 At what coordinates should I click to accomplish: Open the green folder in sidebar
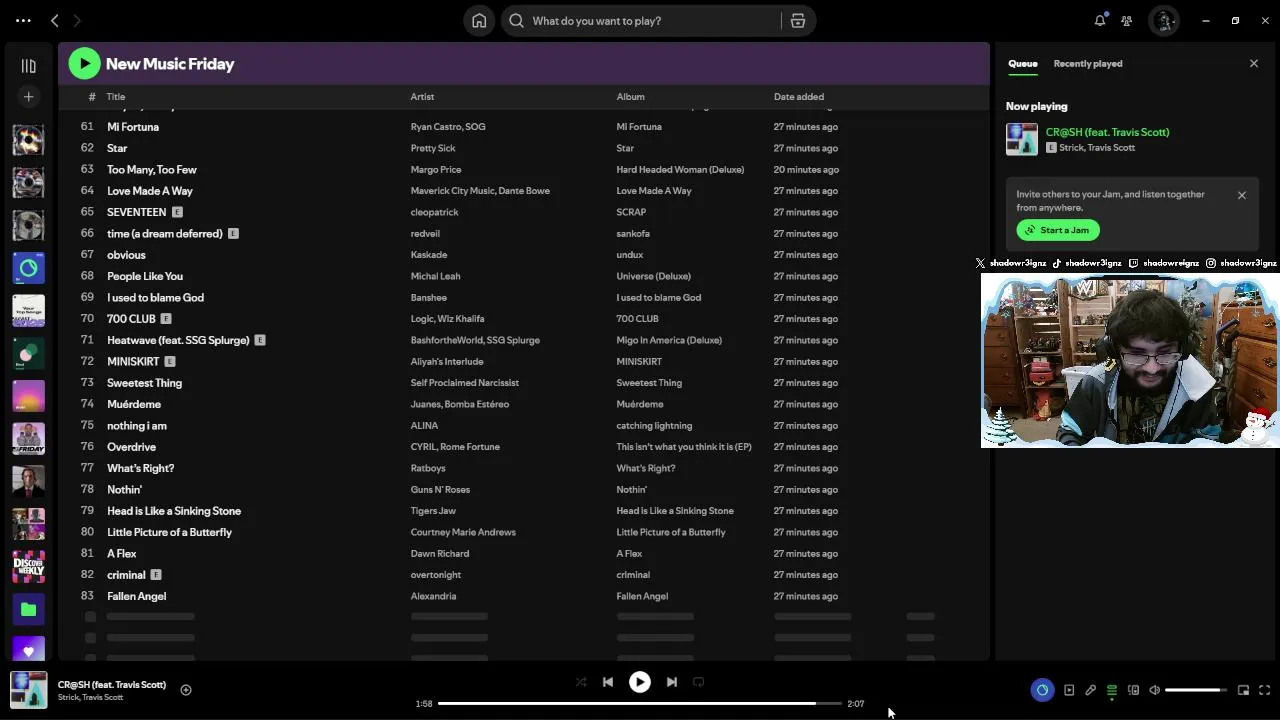point(28,609)
